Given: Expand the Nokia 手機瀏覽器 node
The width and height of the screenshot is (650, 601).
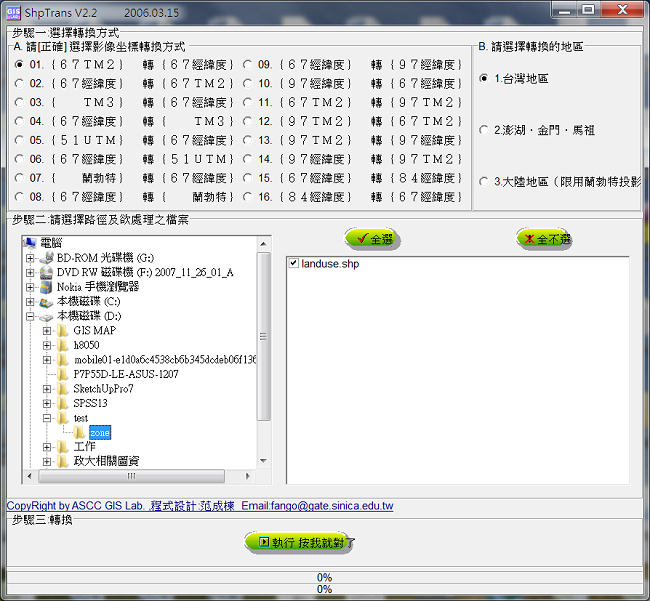Looking at the screenshot, I should [30, 287].
